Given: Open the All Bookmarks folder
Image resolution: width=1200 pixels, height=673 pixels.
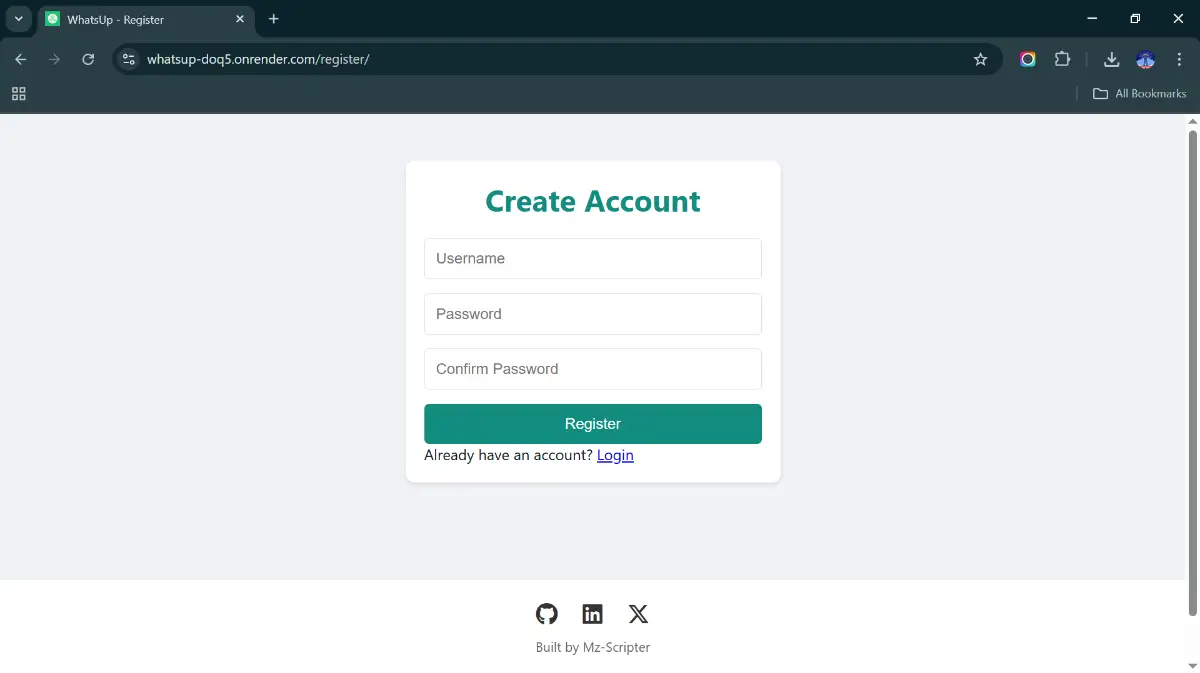Looking at the screenshot, I should [1139, 93].
